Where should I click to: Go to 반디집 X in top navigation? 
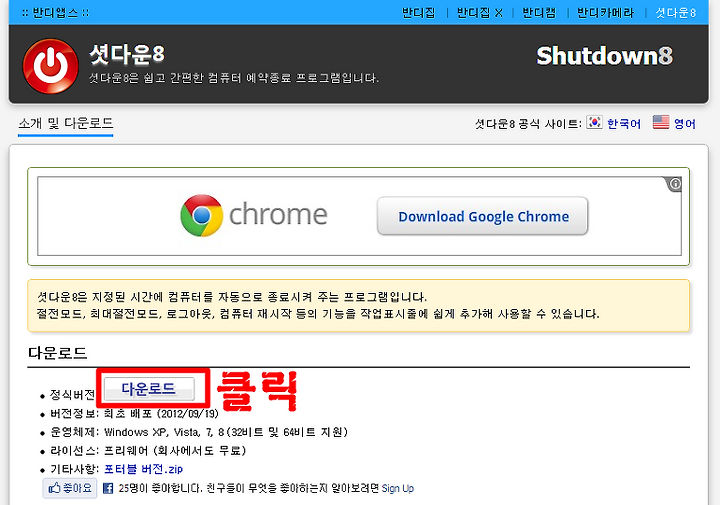click(479, 12)
